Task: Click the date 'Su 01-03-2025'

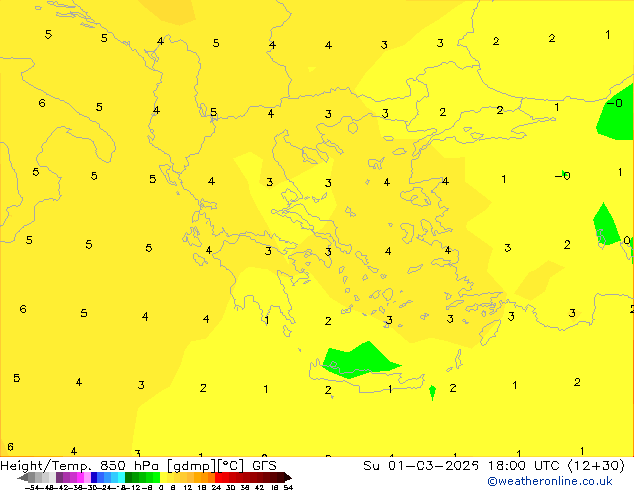Action: (x=421, y=466)
